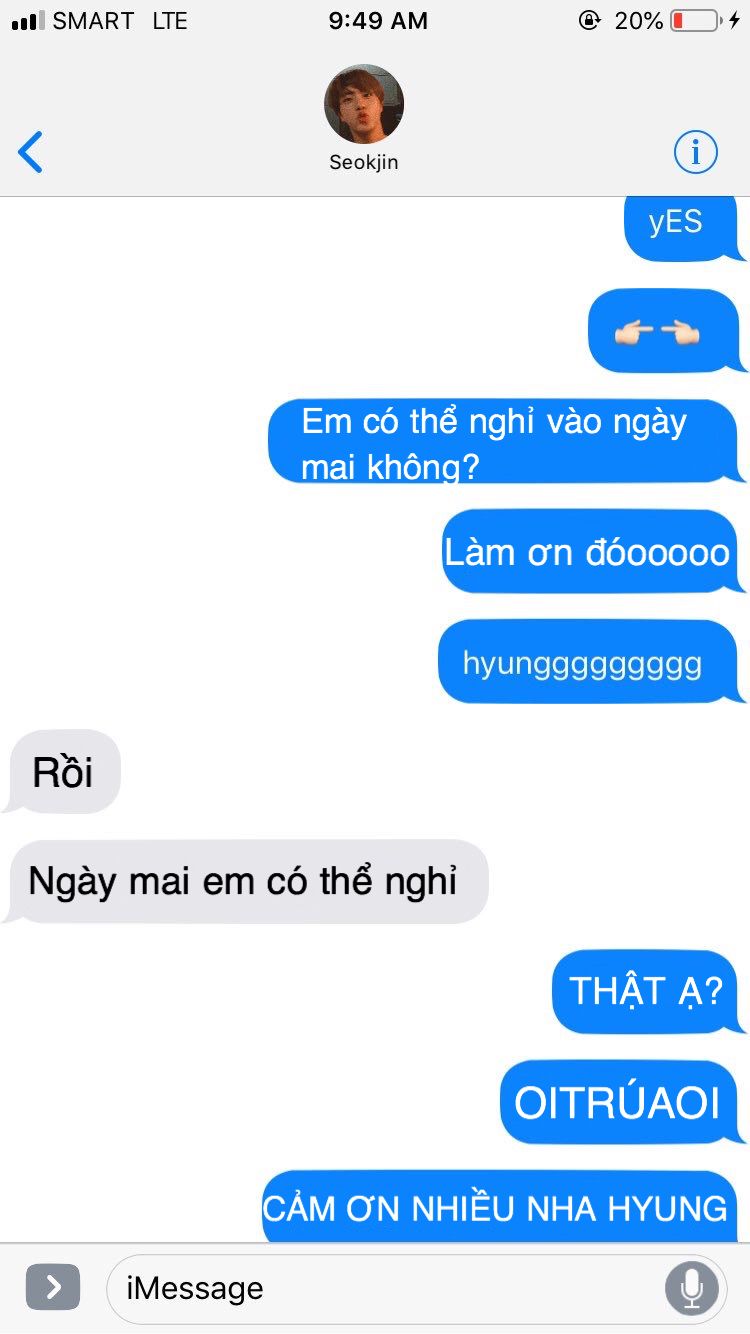Tap Seokjin's contact profile photo
Viewport: 750px width, 1334px height.
[364, 104]
